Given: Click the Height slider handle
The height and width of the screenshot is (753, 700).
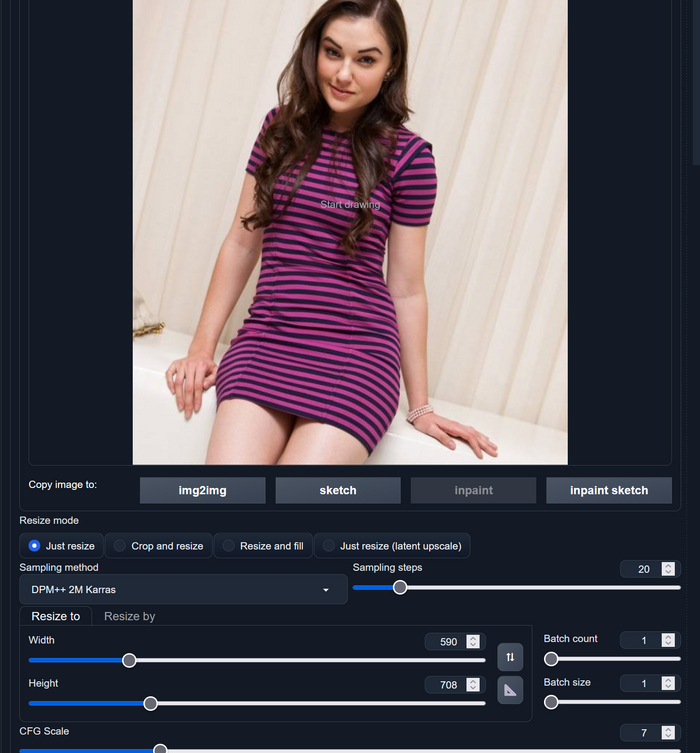Looking at the screenshot, I should coord(150,704).
